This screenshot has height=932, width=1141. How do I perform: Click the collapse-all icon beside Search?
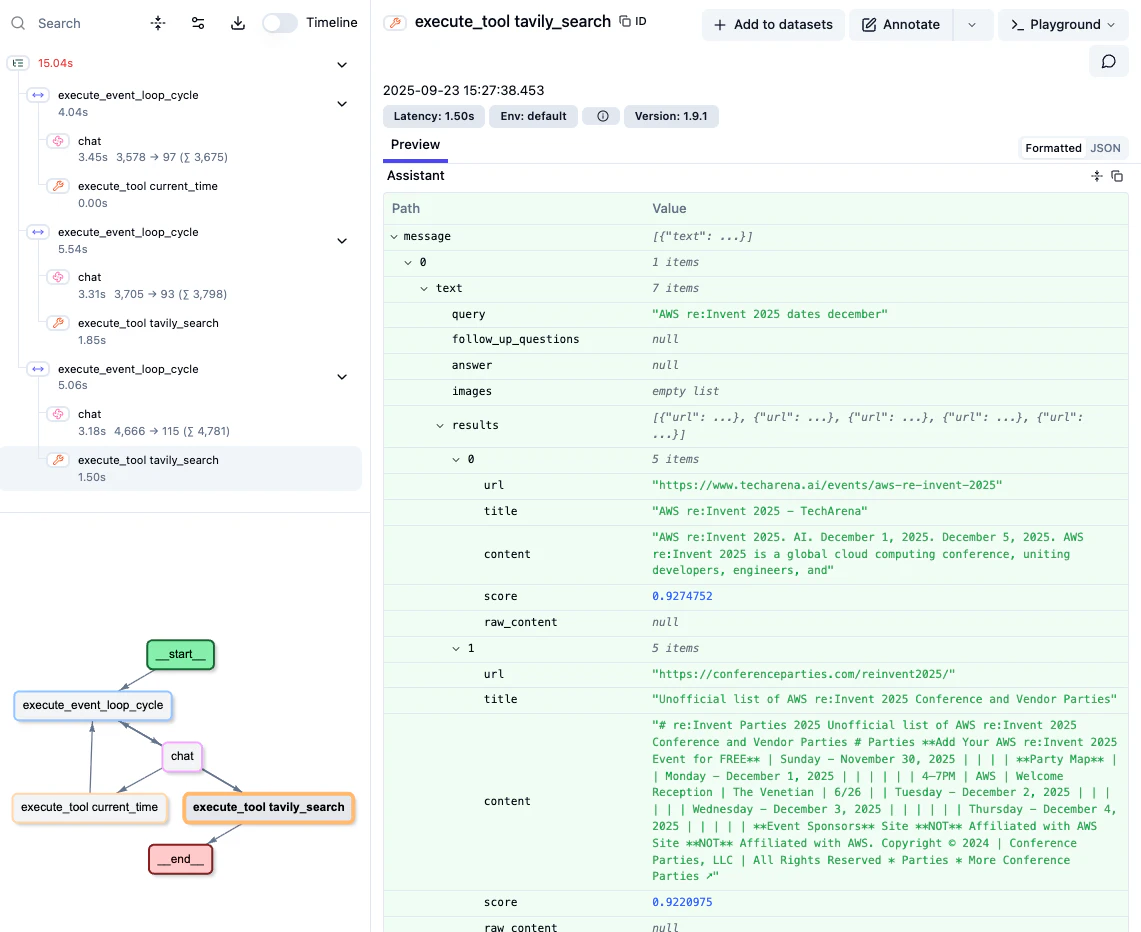(x=158, y=23)
